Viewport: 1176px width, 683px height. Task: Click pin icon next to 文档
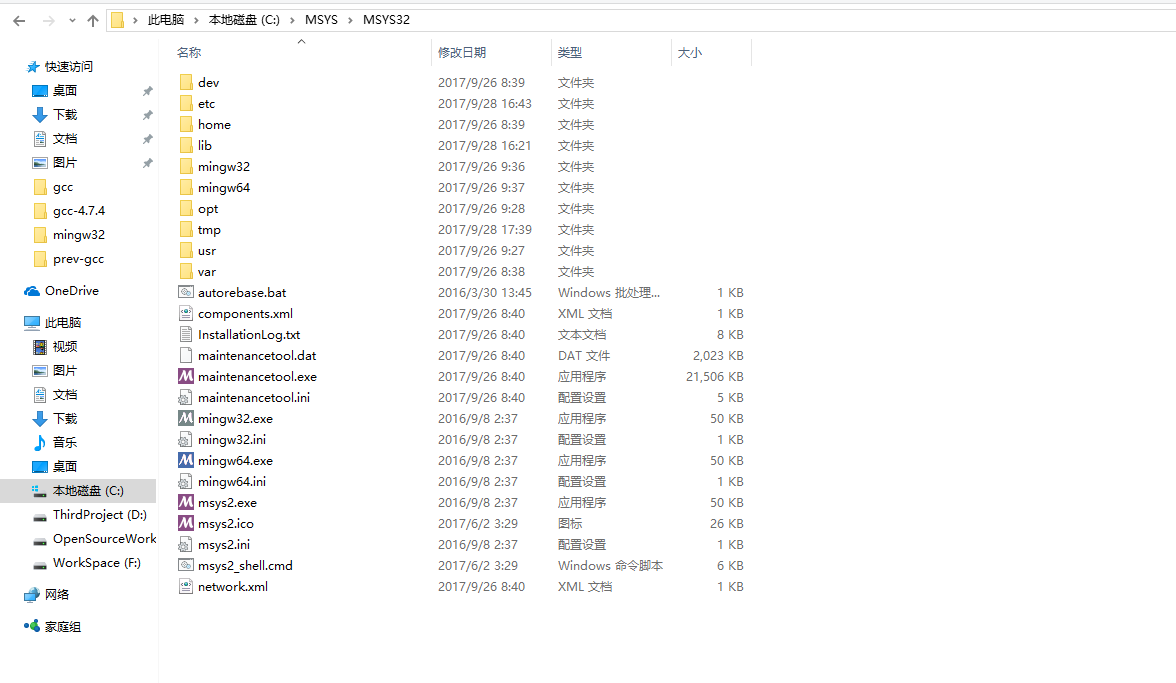pos(148,139)
